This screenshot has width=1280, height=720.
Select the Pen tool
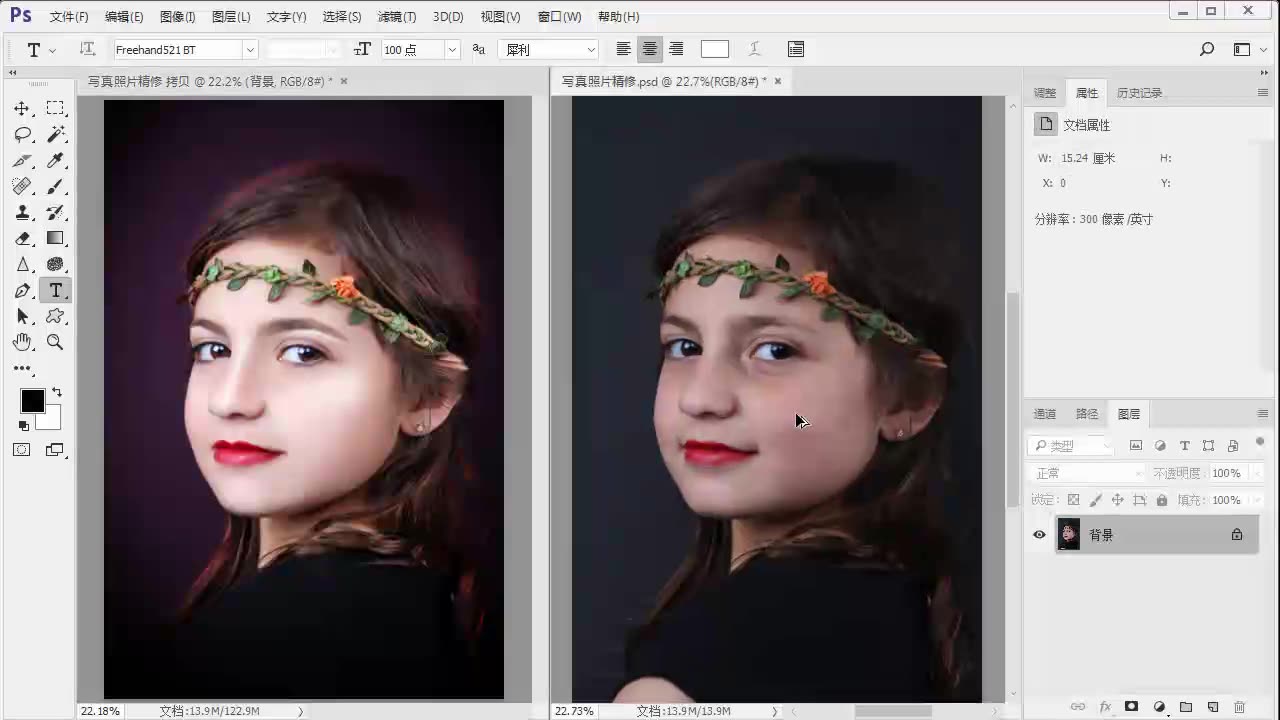(22, 289)
